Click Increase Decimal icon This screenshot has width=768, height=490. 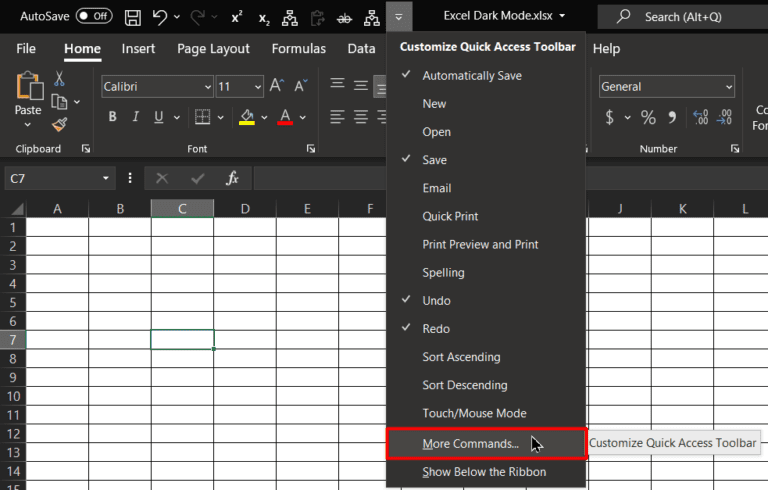tap(700, 117)
